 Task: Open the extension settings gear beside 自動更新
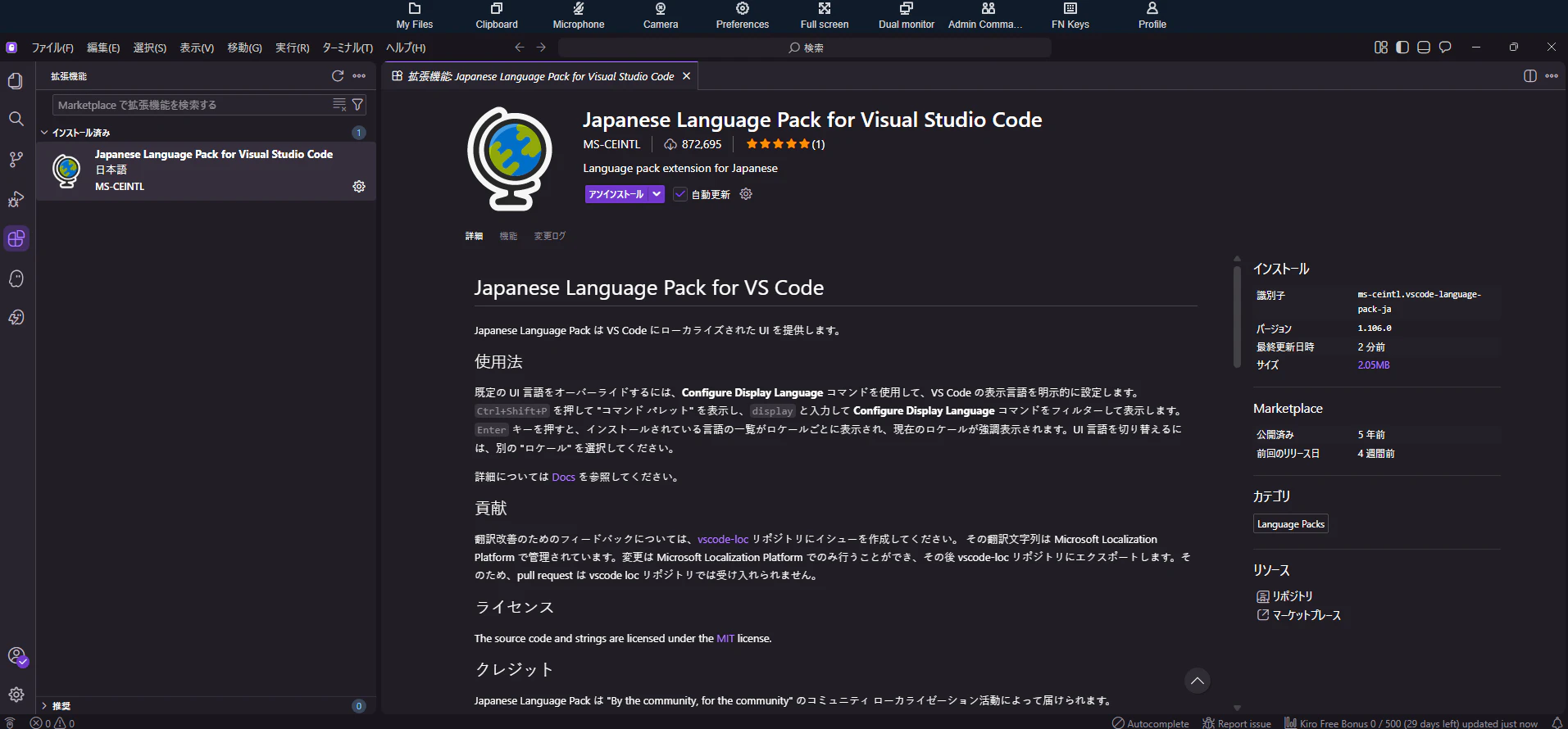[x=746, y=194]
